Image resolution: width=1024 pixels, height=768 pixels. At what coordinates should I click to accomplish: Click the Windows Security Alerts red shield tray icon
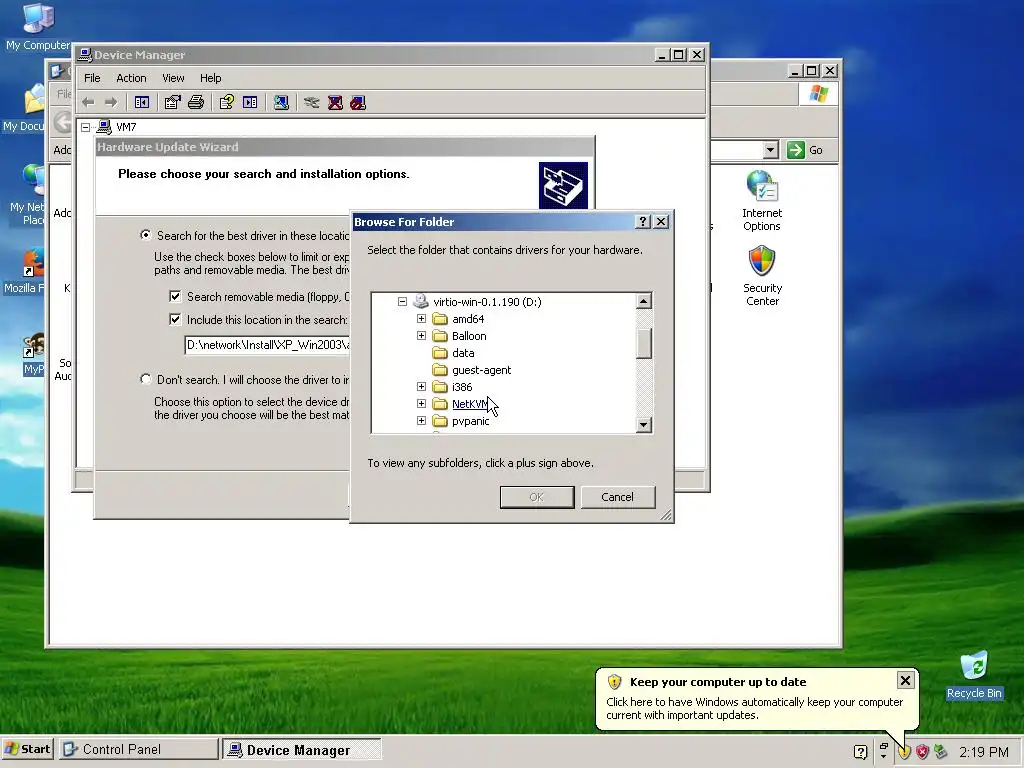[x=922, y=752]
